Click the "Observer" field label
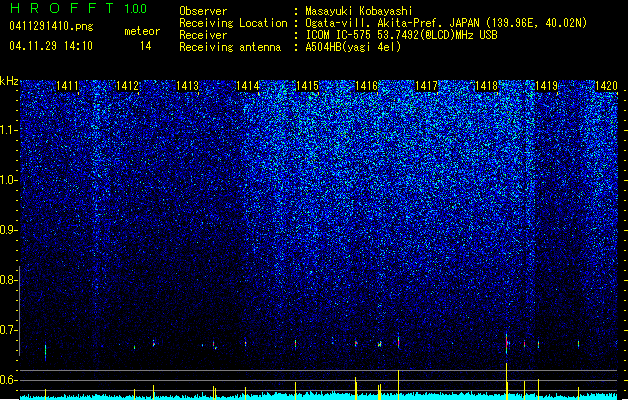629x400 pixels. pyautogui.click(x=203, y=11)
